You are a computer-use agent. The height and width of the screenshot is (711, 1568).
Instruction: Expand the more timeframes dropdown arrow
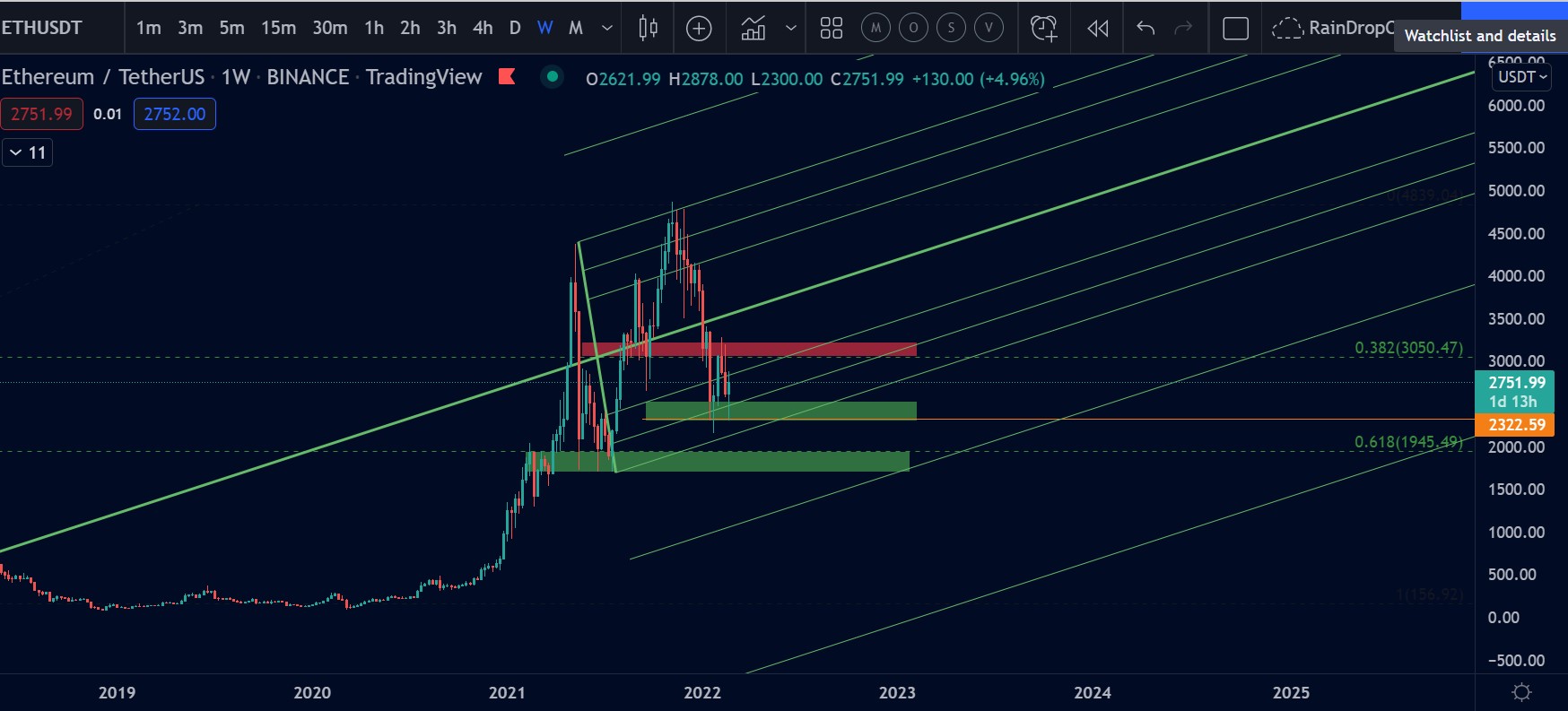[x=607, y=29]
